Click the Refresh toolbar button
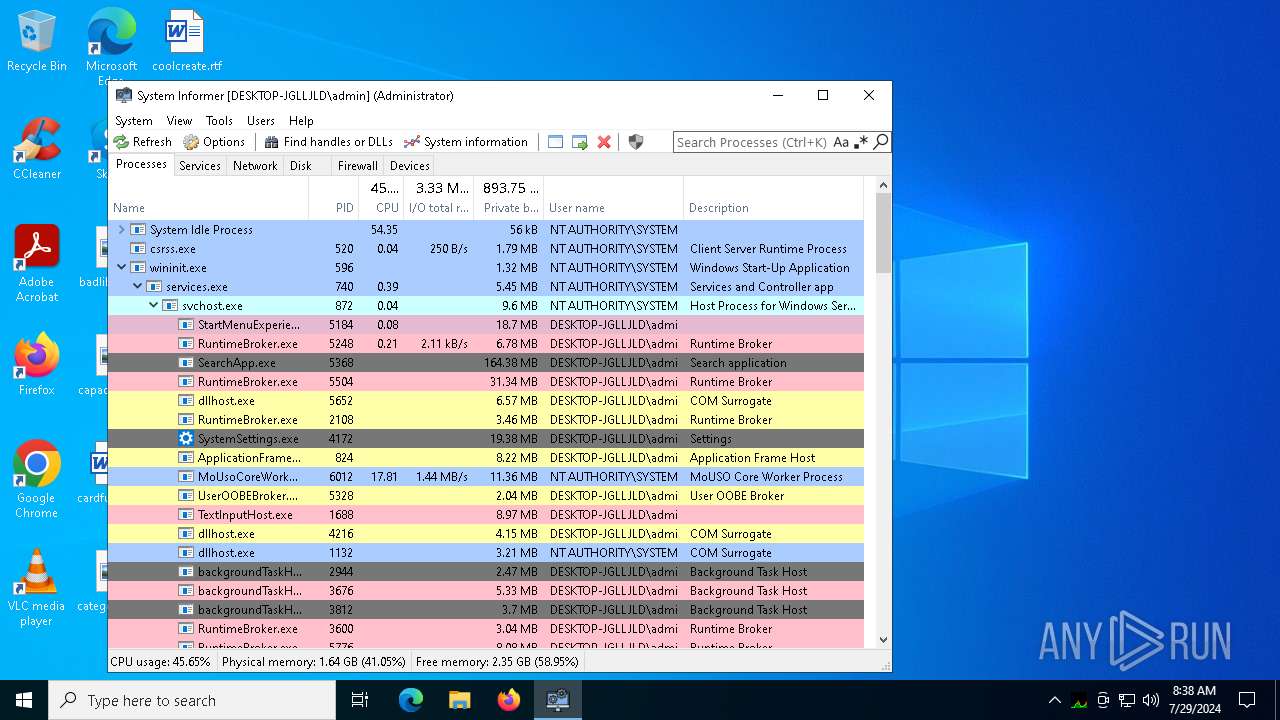This screenshot has height=720, width=1280. [x=142, y=142]
